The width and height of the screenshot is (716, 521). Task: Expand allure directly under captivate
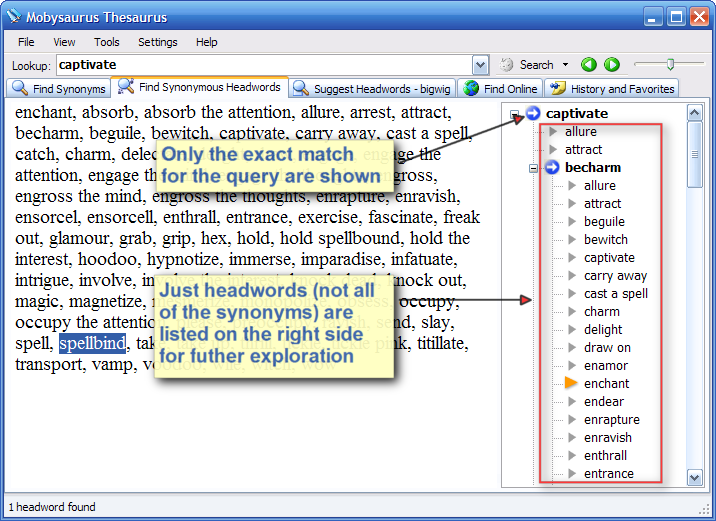click(553, 132)
